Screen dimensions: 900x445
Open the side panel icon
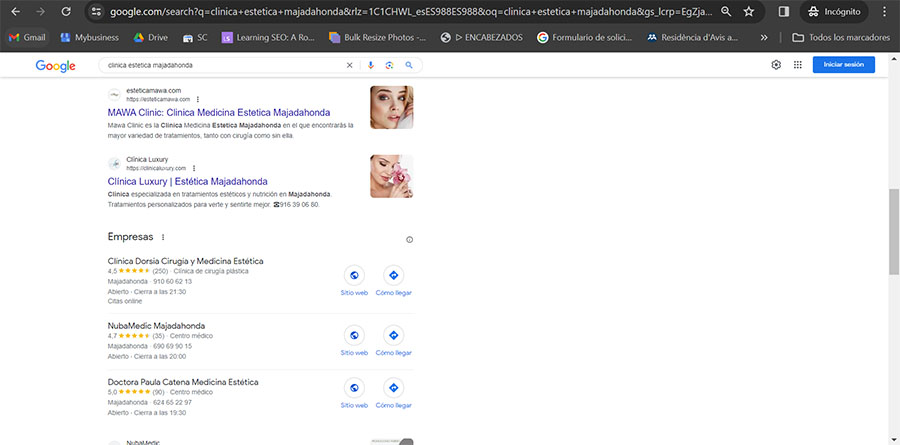pos(783,11)
